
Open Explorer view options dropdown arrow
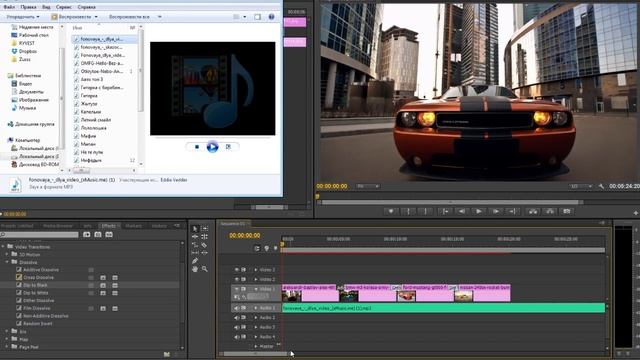244,17
